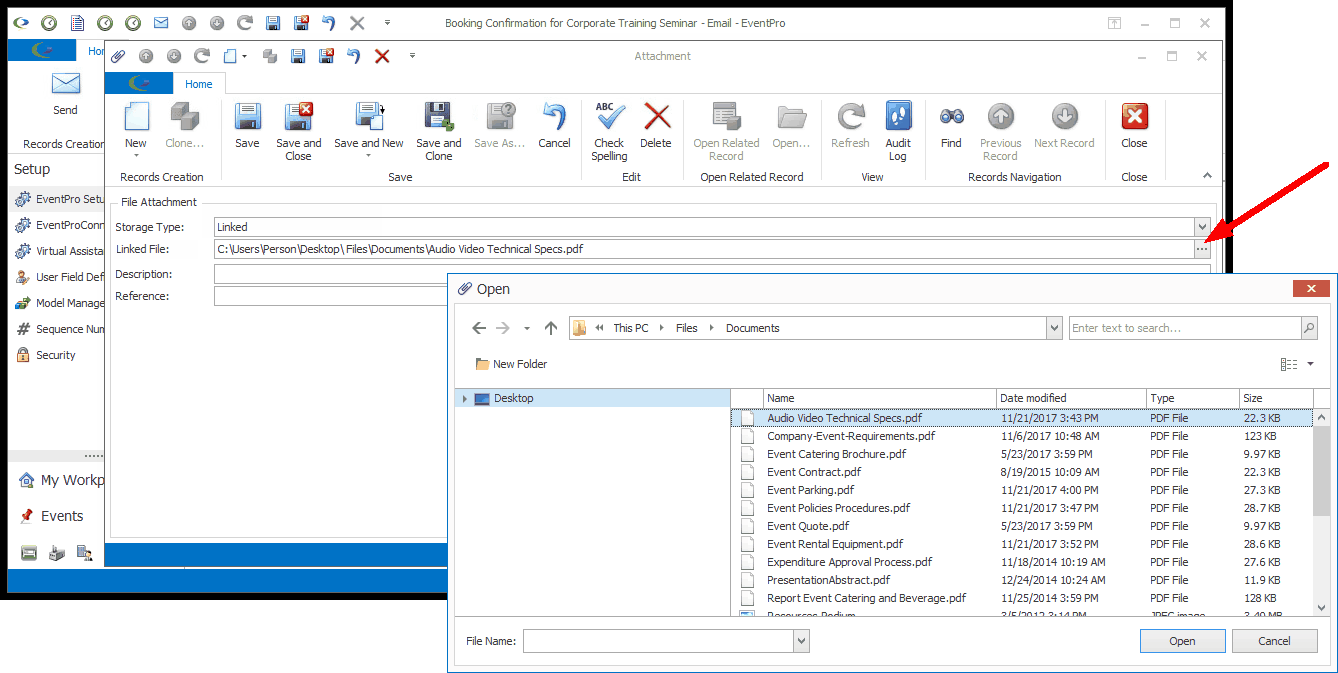Click the ellipsis browse button for Linked File
The height and width of the screenshot is (673, 1338).
(x=1202, y=249)
